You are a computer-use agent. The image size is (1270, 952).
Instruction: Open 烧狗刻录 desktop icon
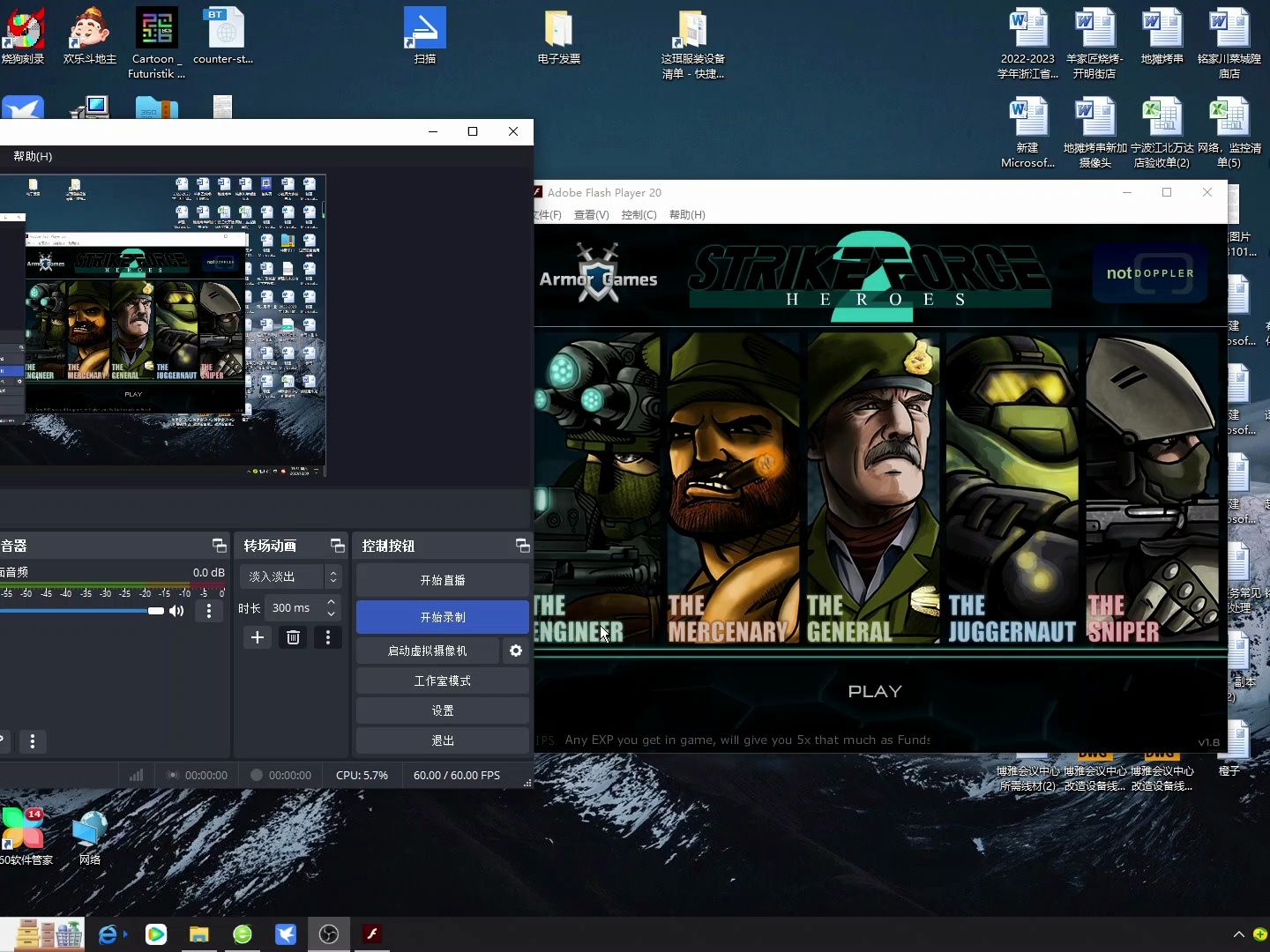(x=23, y=36)
